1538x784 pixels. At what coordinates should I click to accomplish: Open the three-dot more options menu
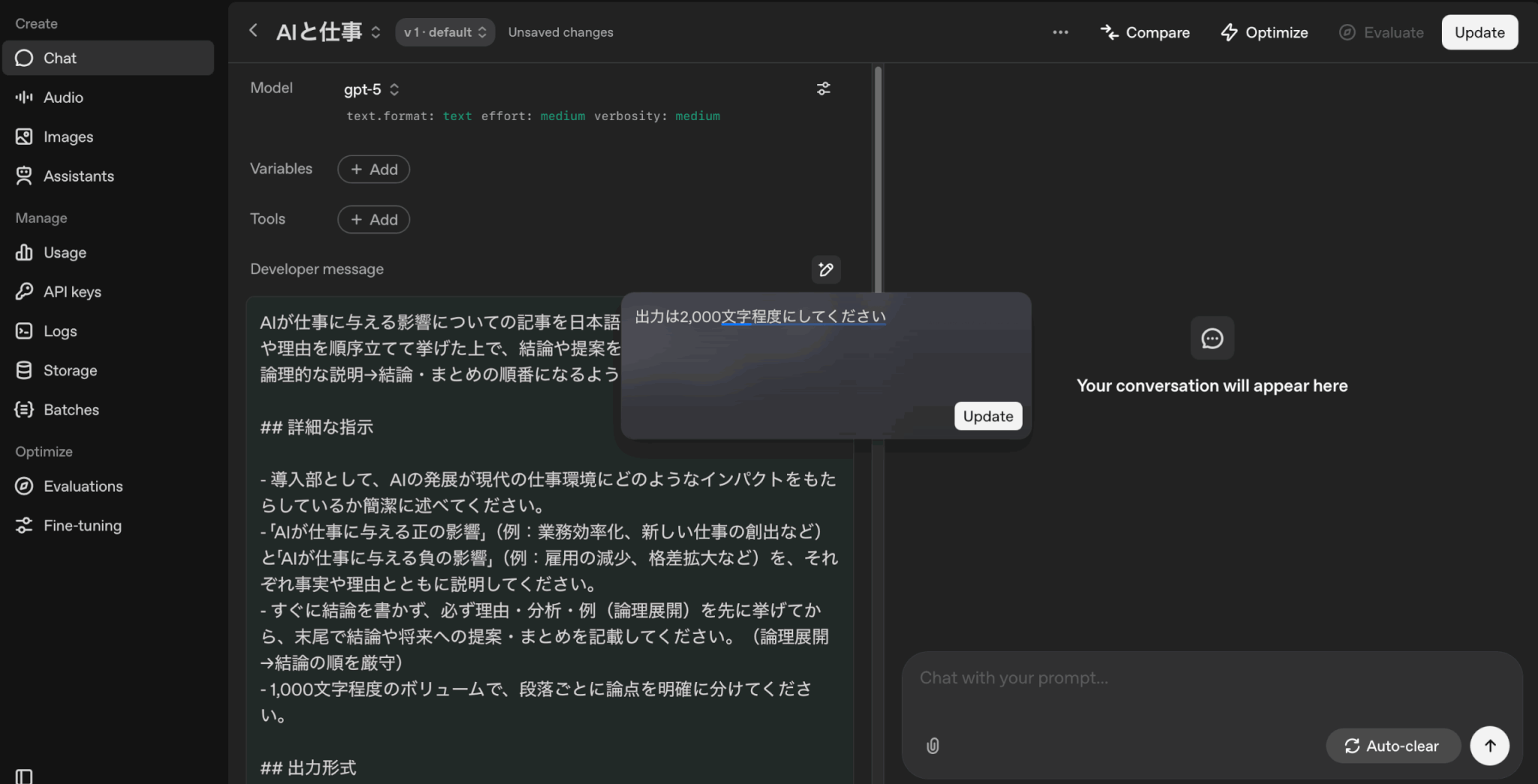point(1060,32)
